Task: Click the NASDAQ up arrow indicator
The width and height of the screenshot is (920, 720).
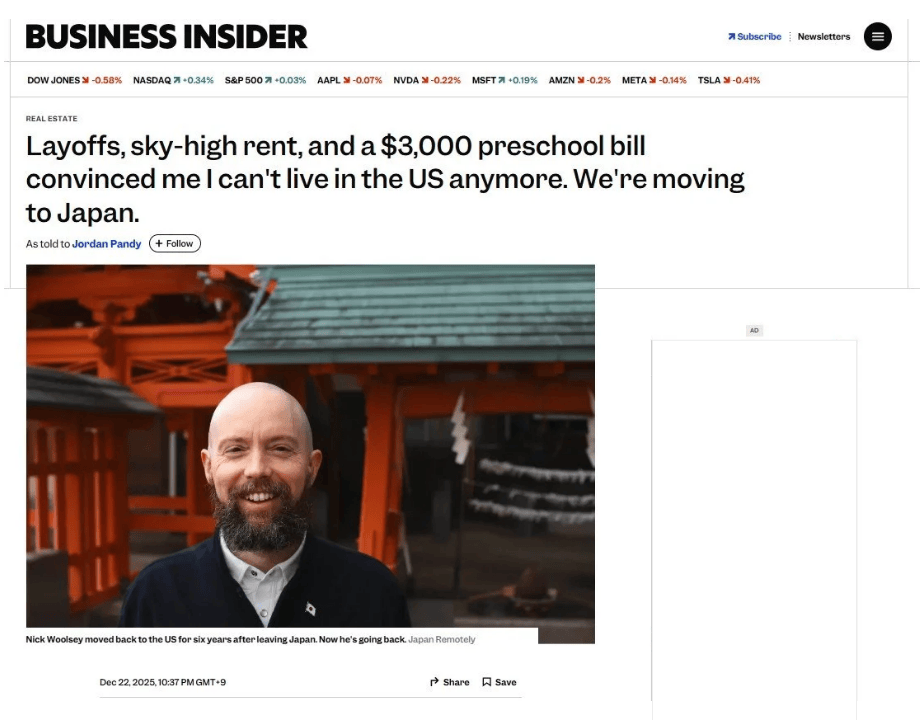Action: coord(177,80)
